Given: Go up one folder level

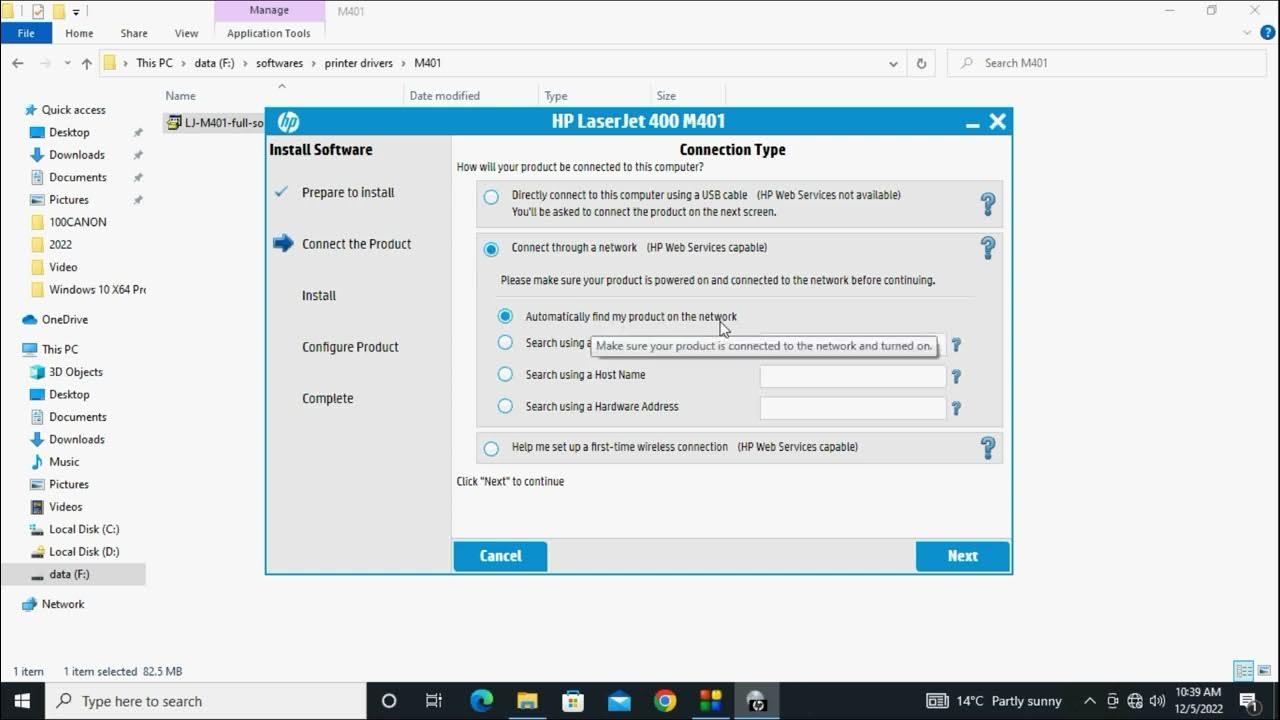Looking at the screenshot, I should (87, 63).
